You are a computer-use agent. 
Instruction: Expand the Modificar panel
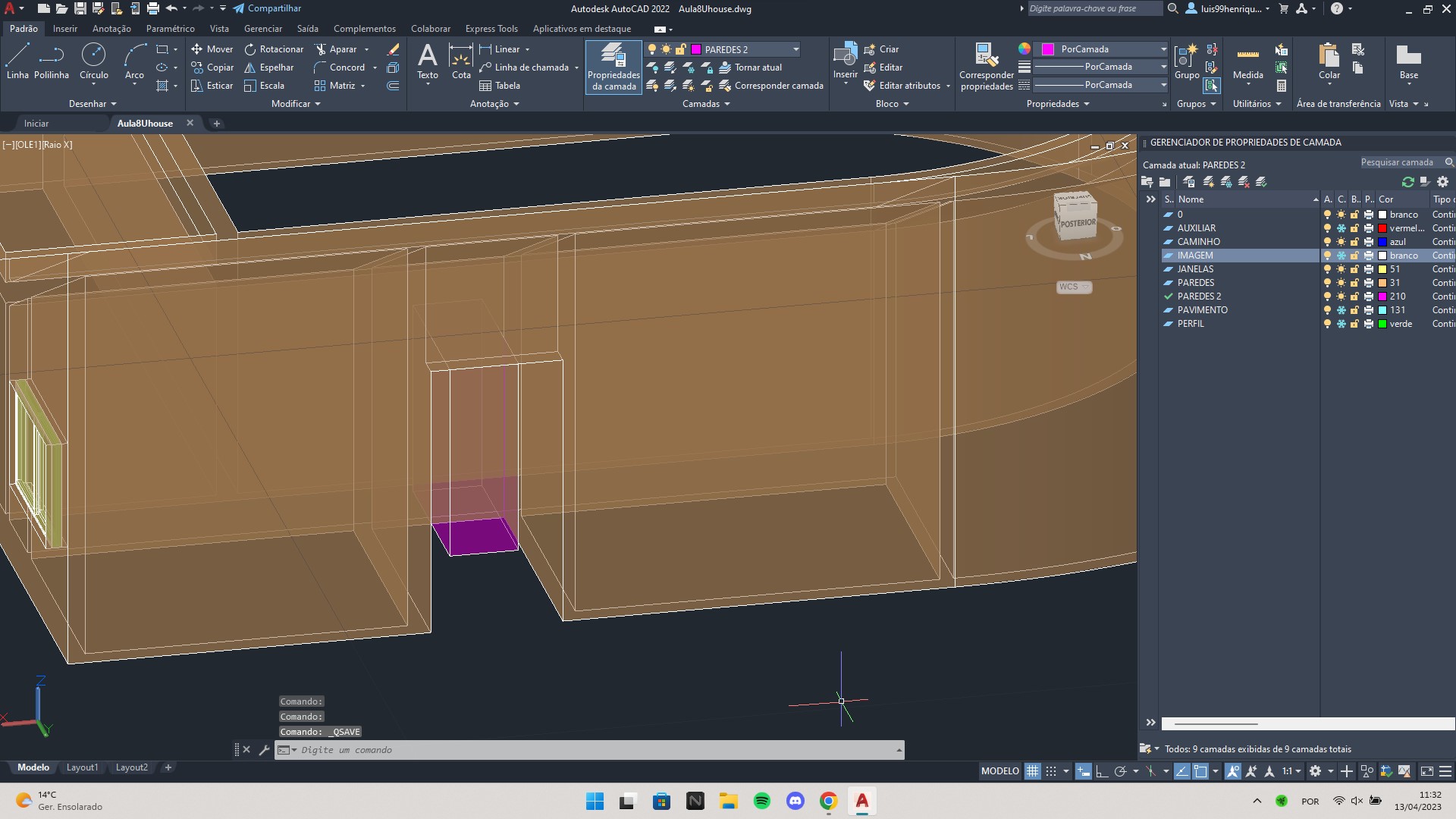pos(296,104)
